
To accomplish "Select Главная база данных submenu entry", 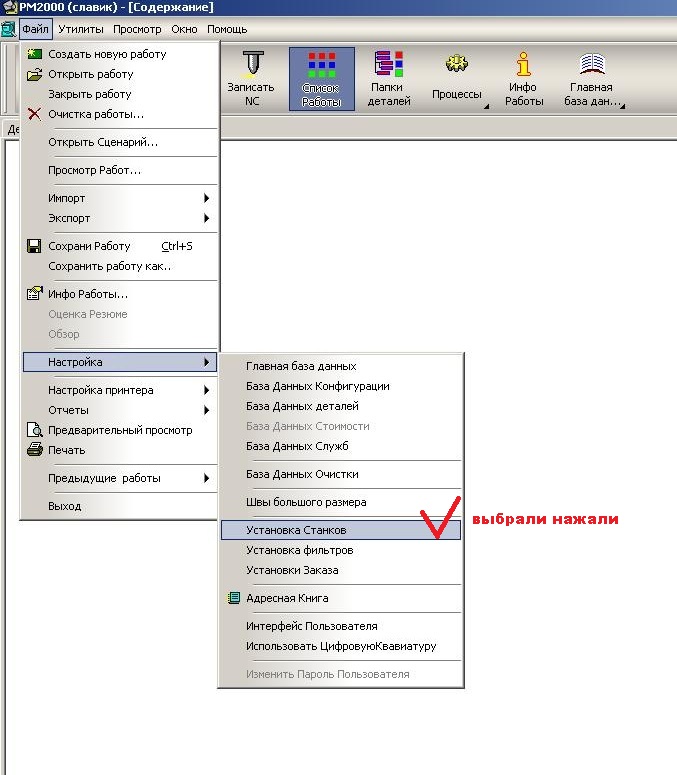I will (x=340, y=366).
